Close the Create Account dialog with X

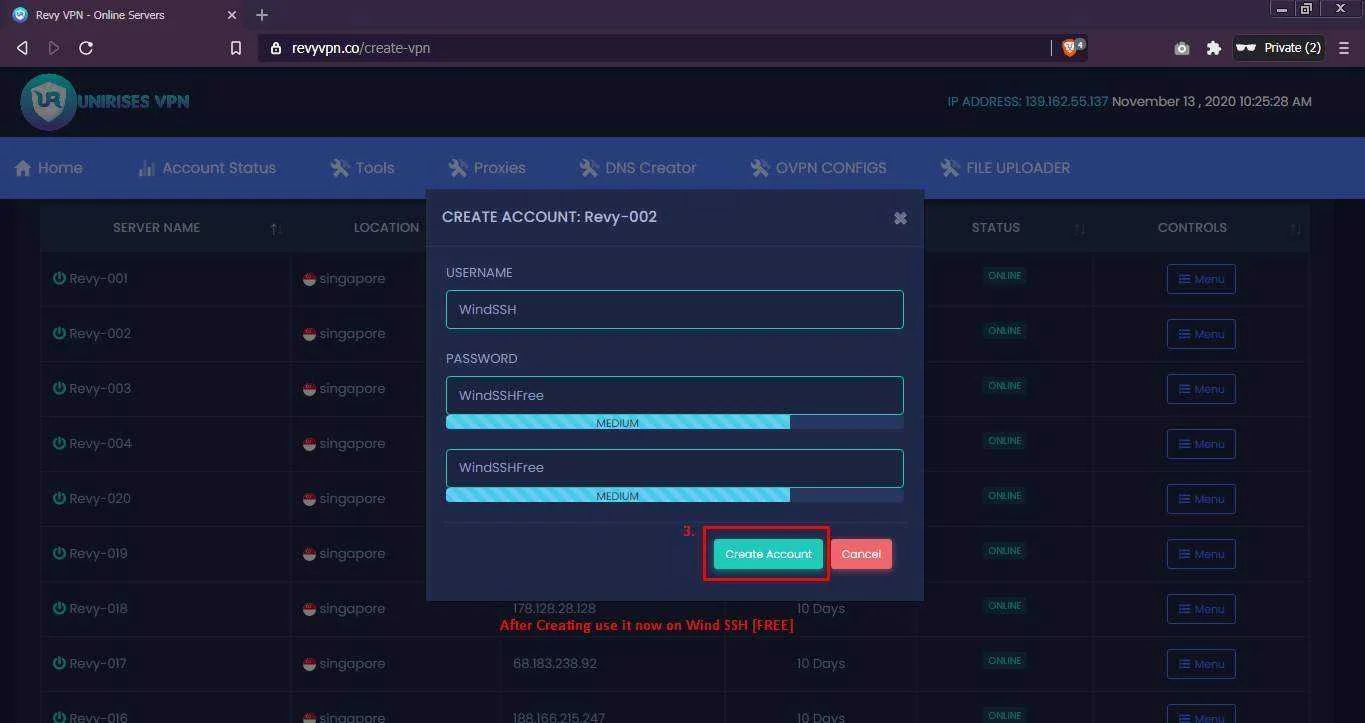900,218
